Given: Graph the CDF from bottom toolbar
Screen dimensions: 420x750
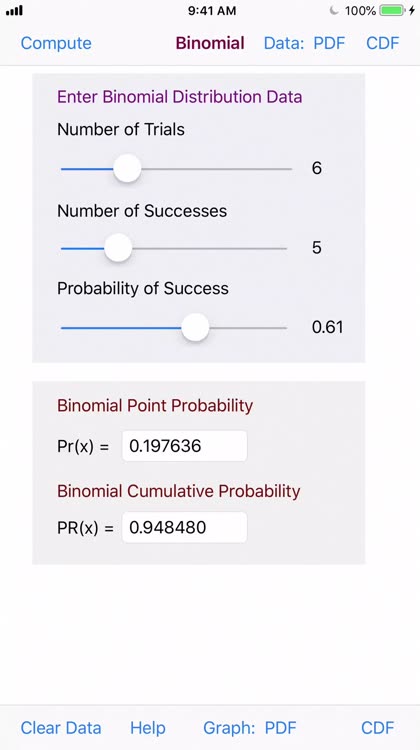Looking at the screenshot, I should [378, 728].
